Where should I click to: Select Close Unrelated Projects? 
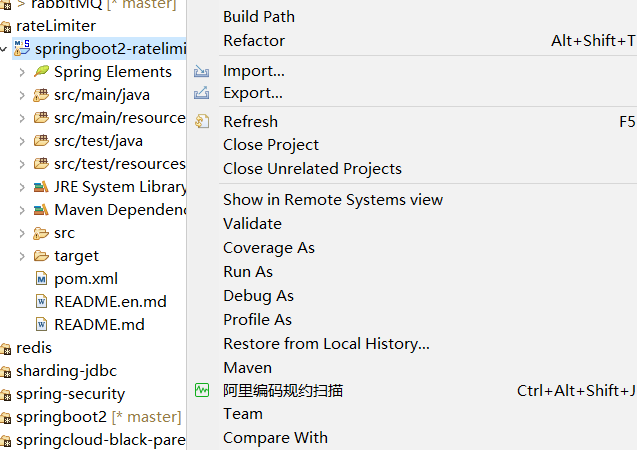pyautogui.click(x=312, y=169)
